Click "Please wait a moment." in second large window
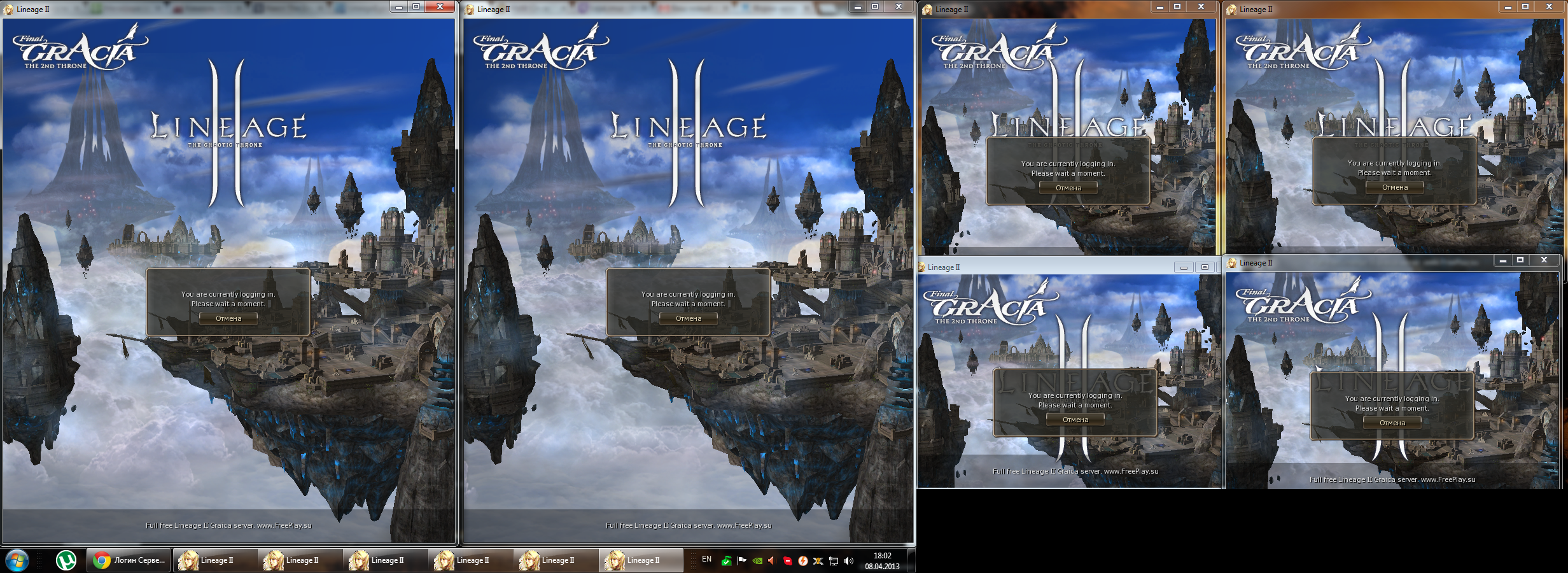Screen dimensions: 1568x573 coord(688,304)
